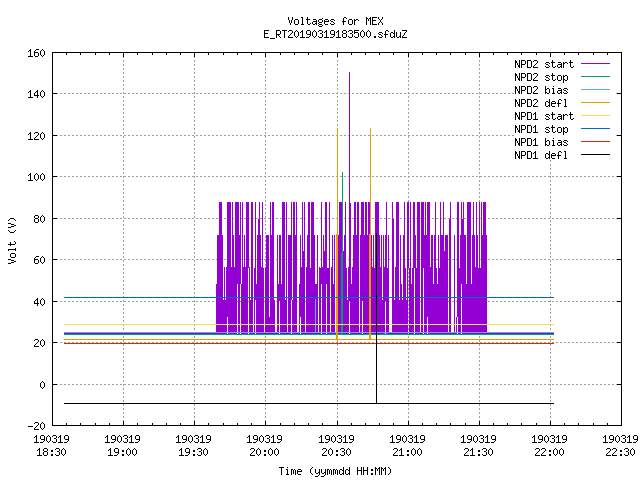
Task: Click the Time (yymmdd HH:MM) axis label
Action: click(x=335, y=471)
